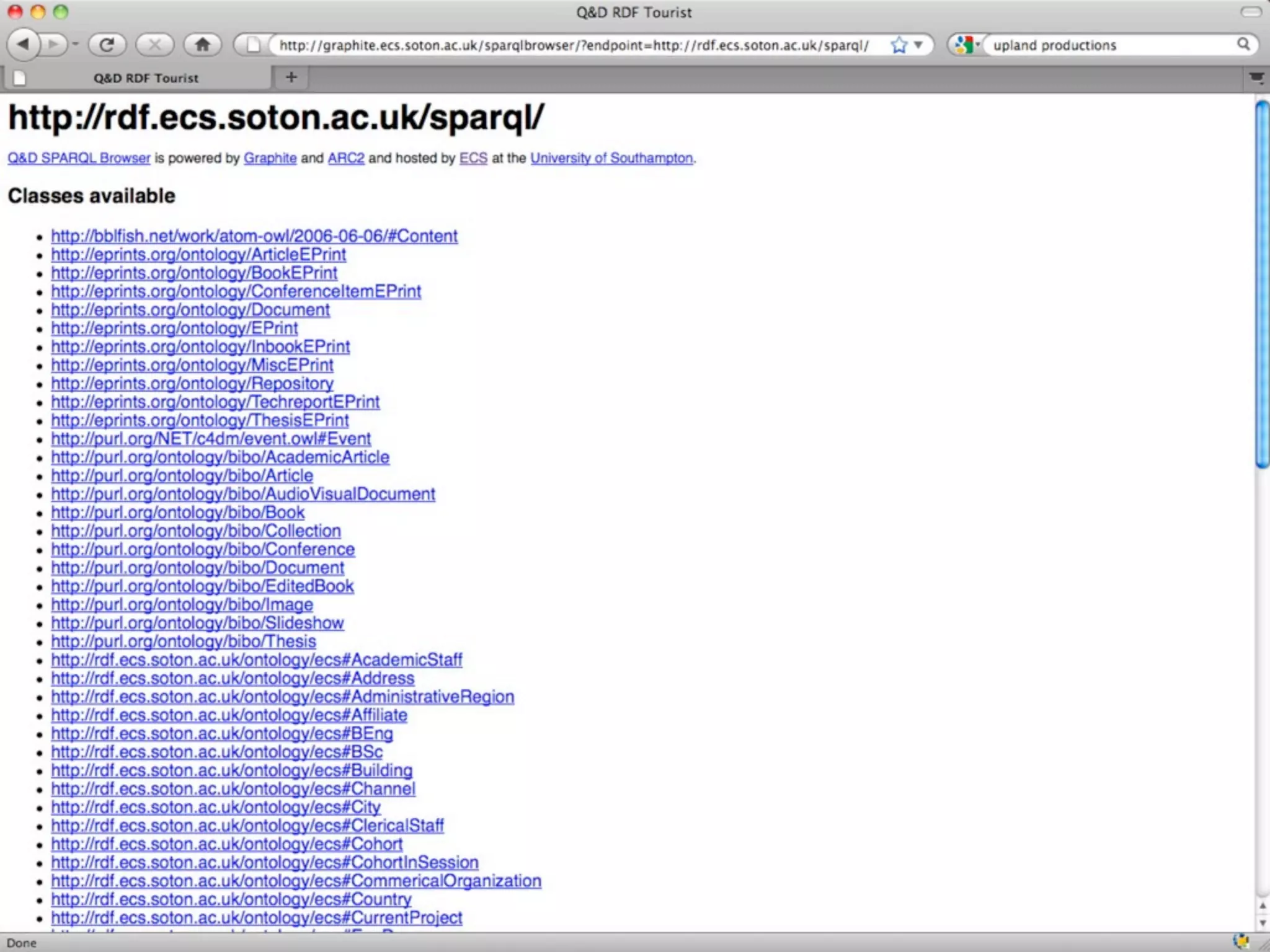Click the vertical scrollbar thumb
Image resolution: width=1270 pixels, height=952 pixels.
(1261, 285)
